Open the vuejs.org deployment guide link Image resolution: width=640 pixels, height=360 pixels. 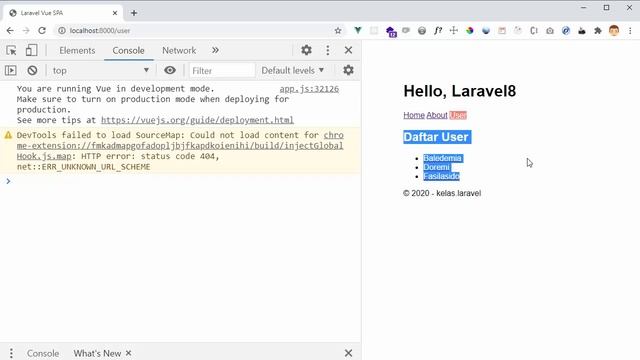(x=197, y=120)
